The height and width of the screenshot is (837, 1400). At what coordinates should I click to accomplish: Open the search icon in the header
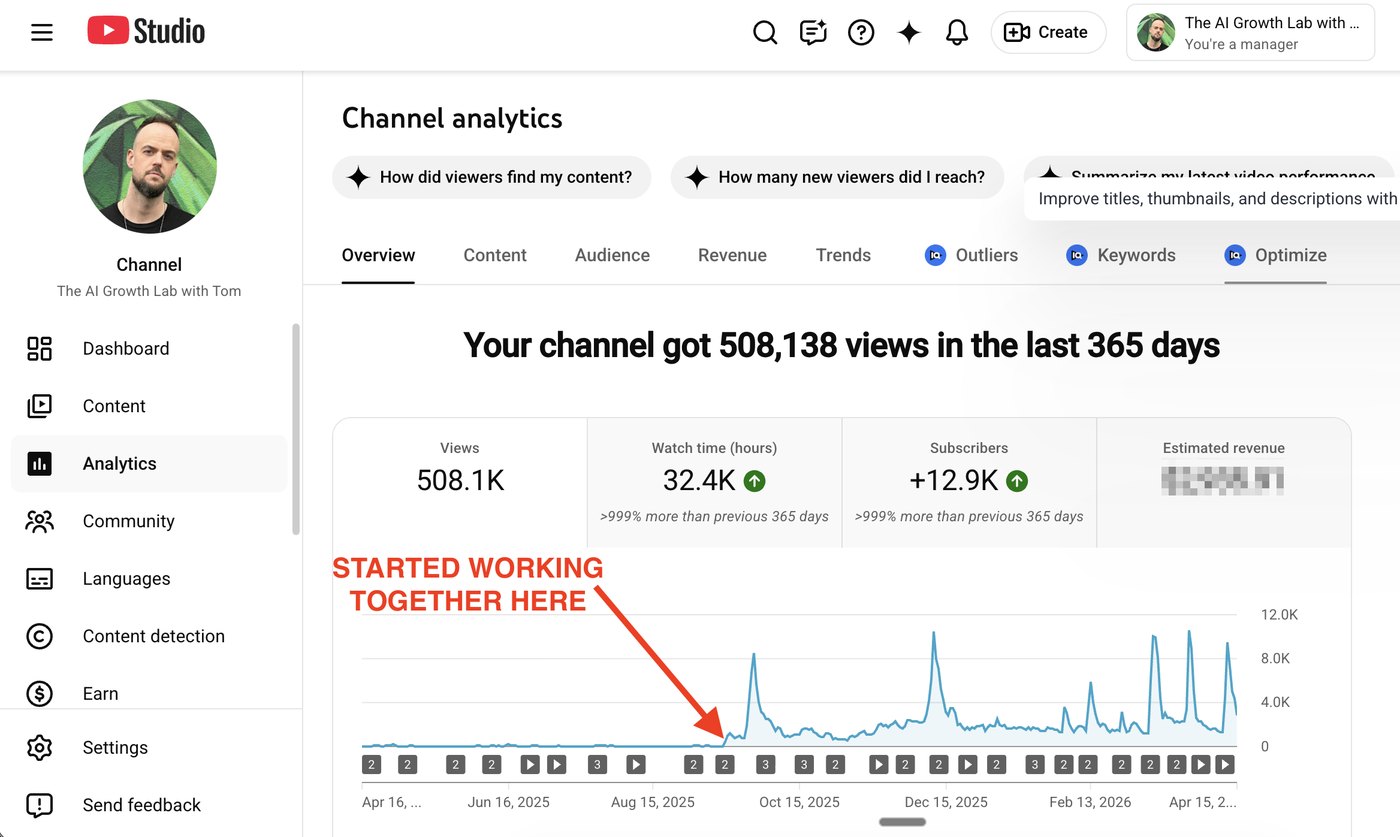tap(765, 32)
